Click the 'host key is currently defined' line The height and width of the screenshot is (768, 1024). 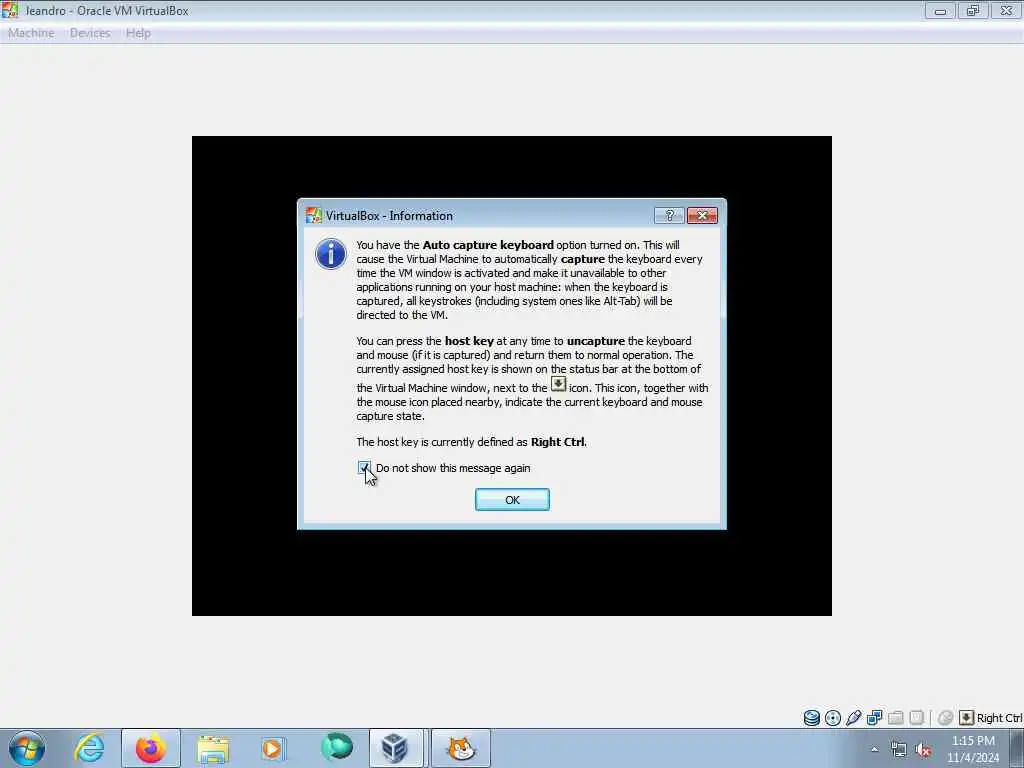pos(472,442)
